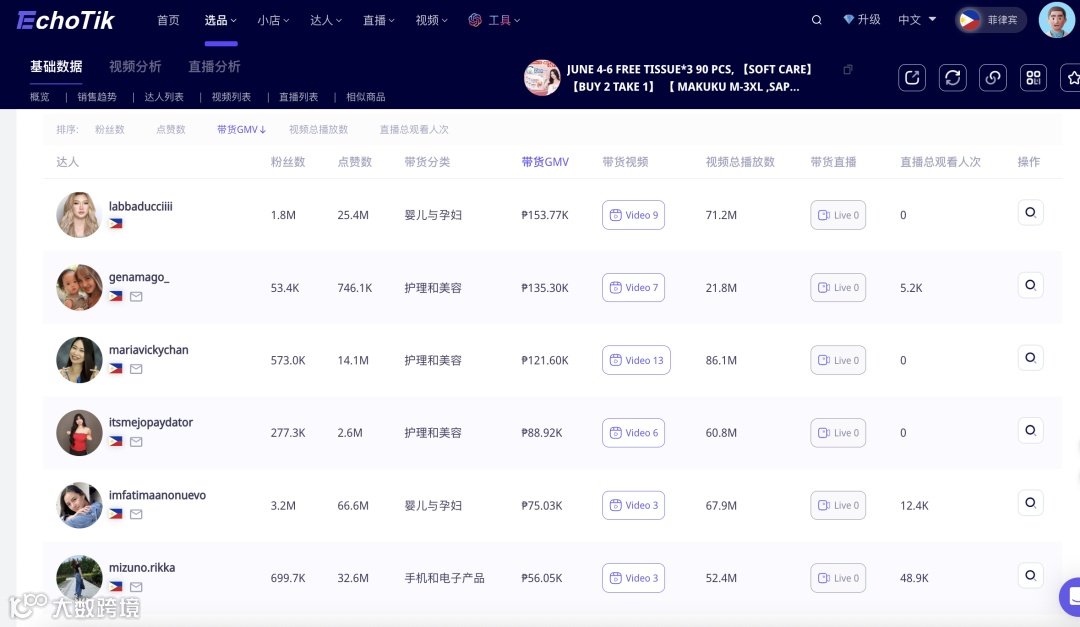Image resolution: width=1080 pixels, height=627 pixels.
Task: Select the 概览 sub-tab
Action: 39,97
